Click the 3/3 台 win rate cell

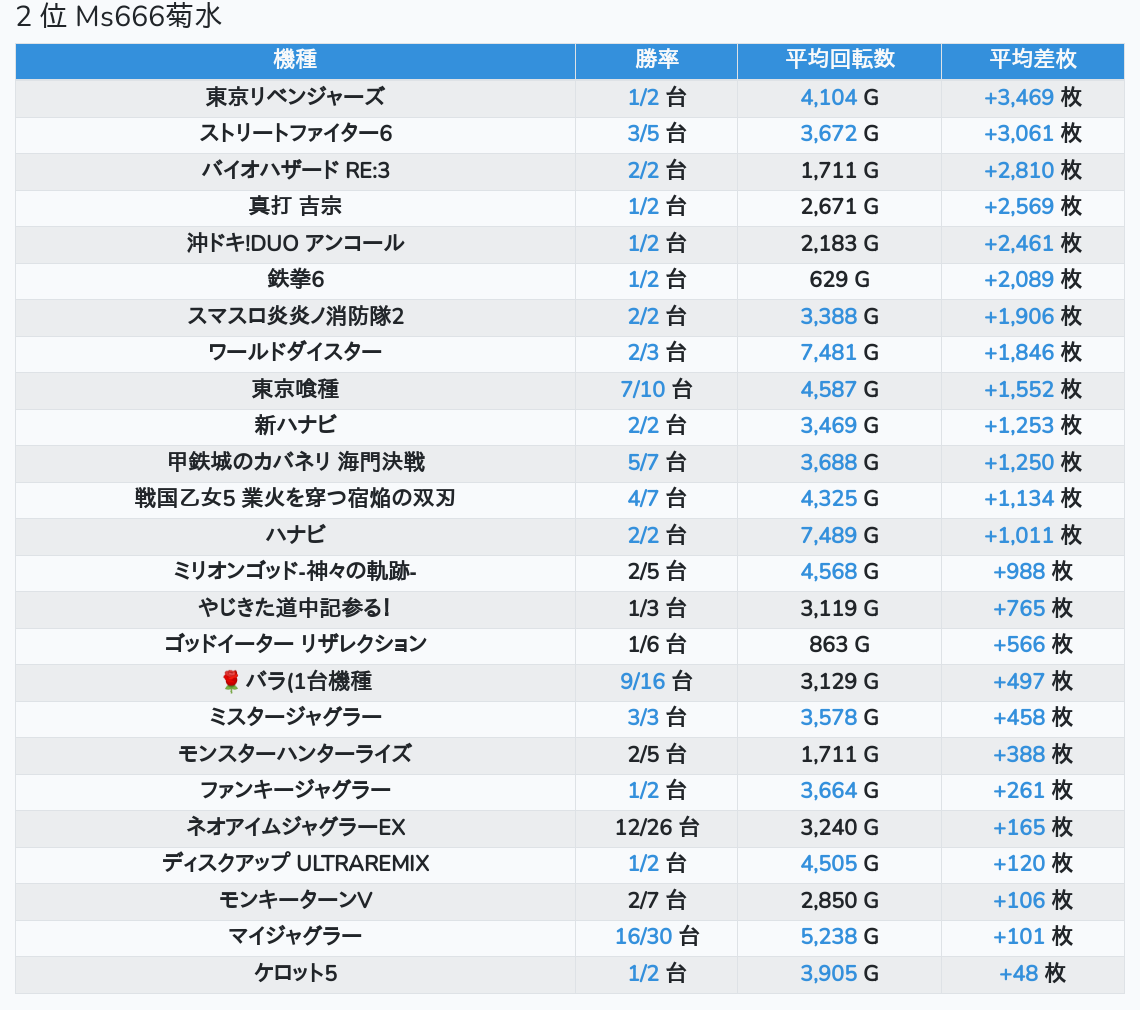[x=657, y=718]
